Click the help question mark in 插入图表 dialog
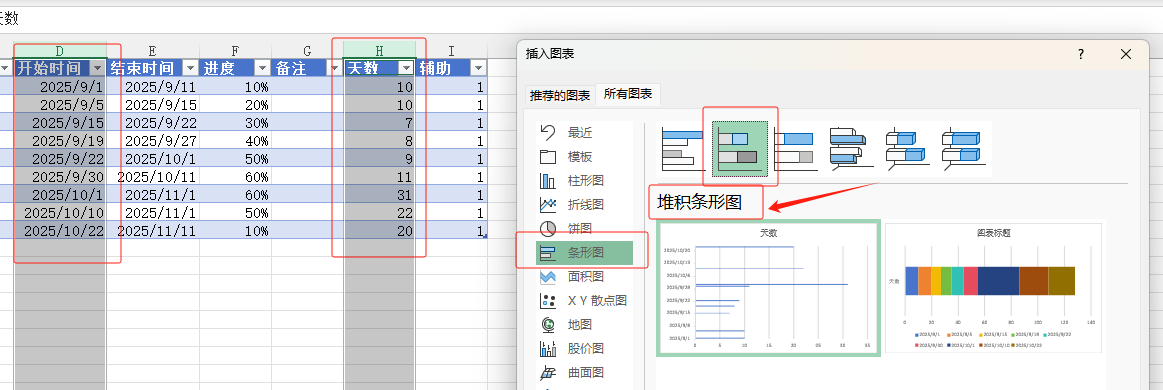1163x390 pixels. [x=1081, y=54]
